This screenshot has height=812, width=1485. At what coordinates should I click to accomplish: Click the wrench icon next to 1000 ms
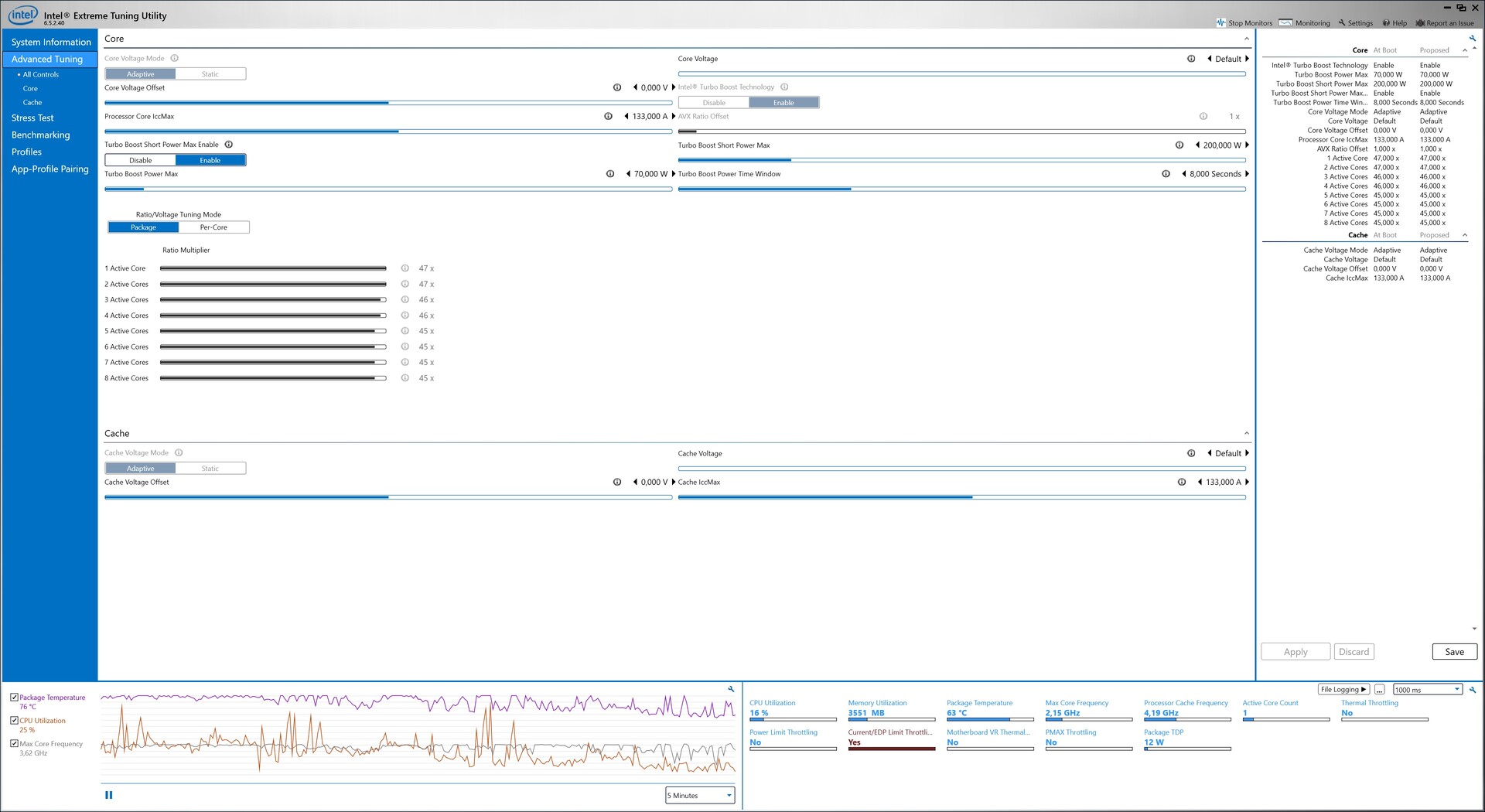(1473, 689)
